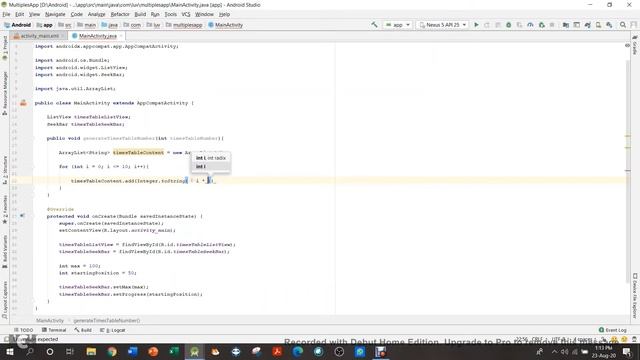Open Chrome from the taskbar
This screenshot has width=640, height=360.
pyautogui.click(x=112, y=351)
